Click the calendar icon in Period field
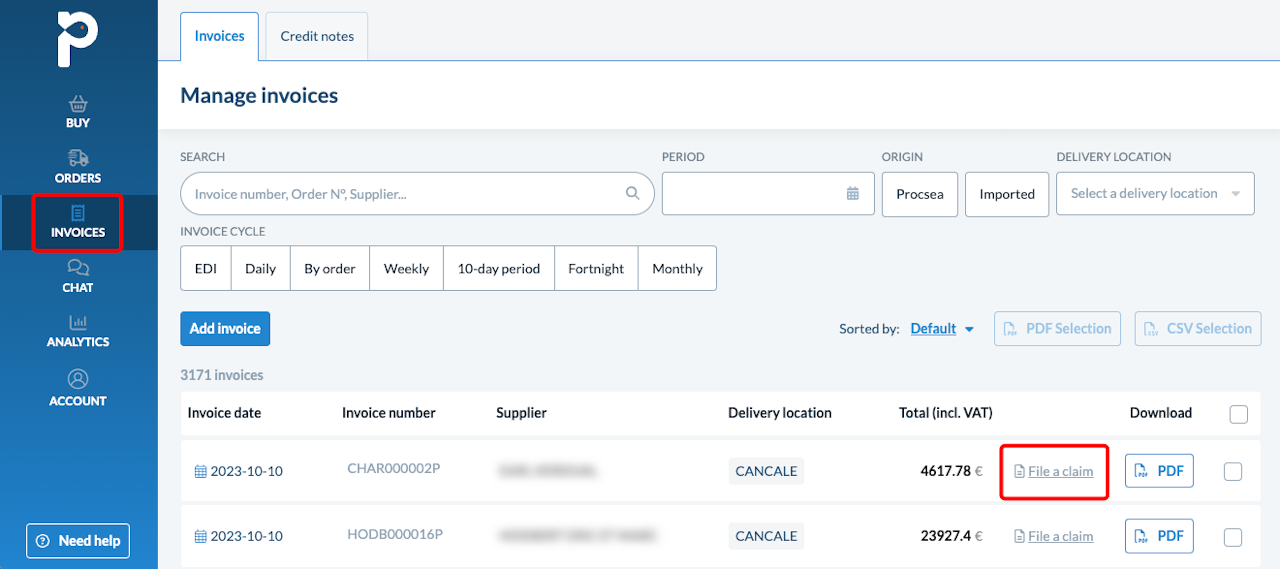 tap(853, 194)
